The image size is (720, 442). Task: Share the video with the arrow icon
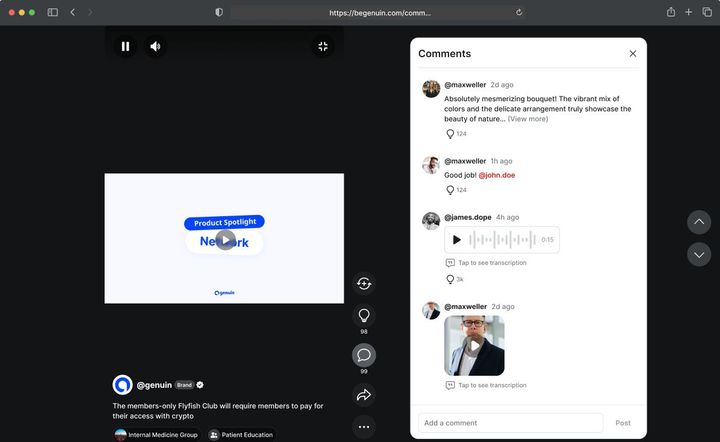click(x=364, y=395)
